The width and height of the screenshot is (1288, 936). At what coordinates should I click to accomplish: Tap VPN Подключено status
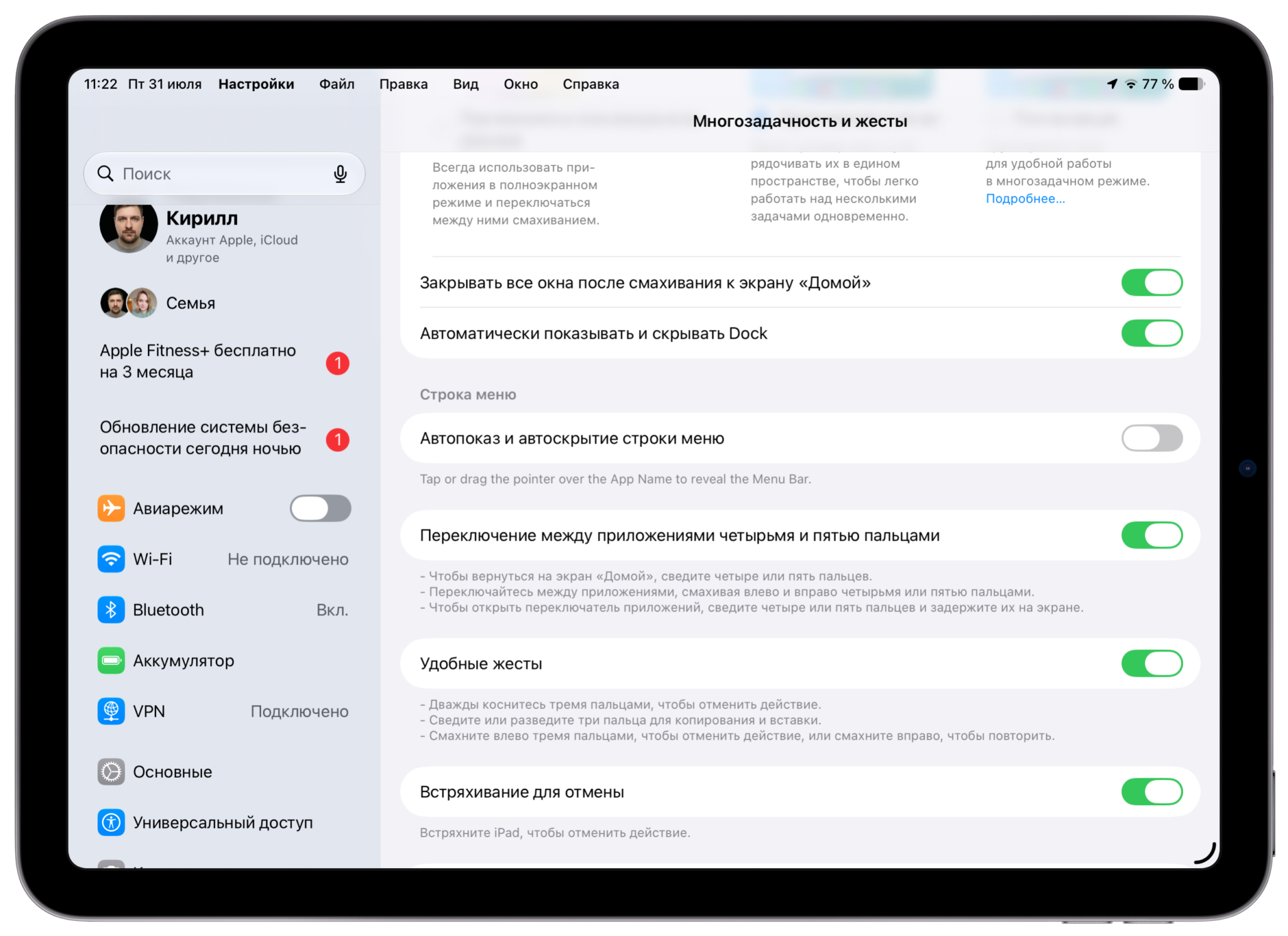pyautogui.click(x=299, y=711)
